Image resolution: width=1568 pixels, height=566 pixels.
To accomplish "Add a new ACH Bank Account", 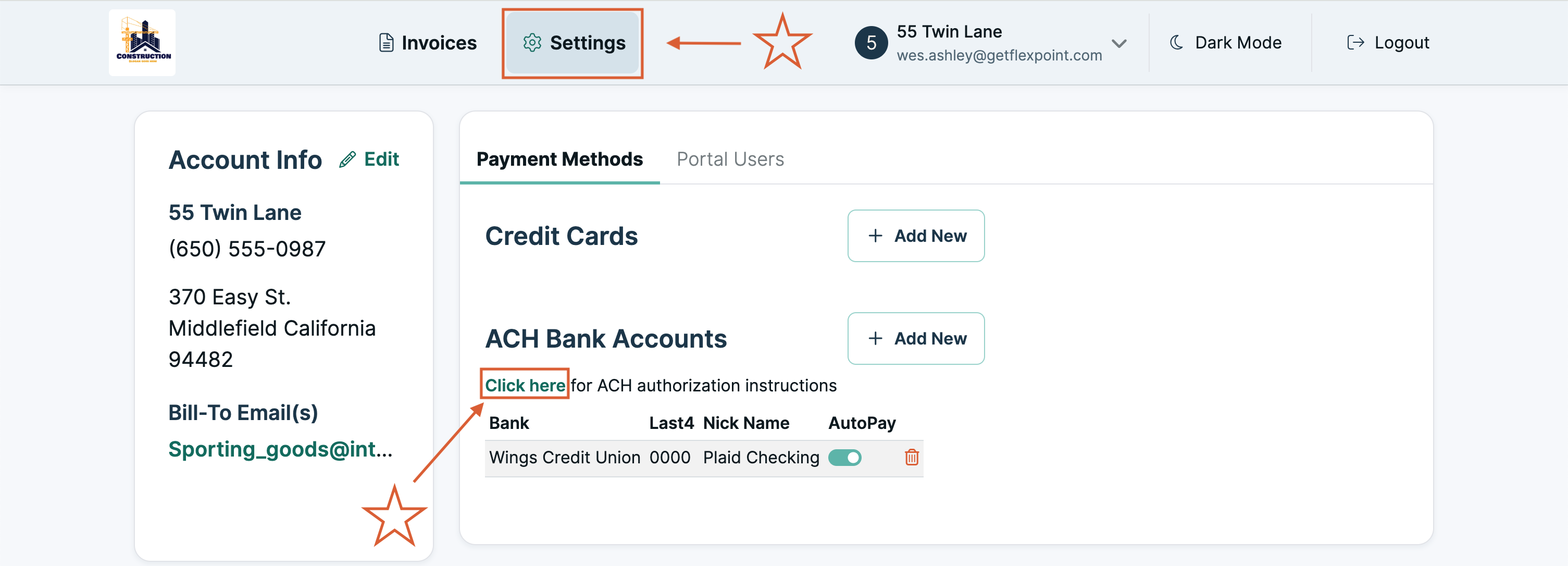I will [x=915, y=339].
